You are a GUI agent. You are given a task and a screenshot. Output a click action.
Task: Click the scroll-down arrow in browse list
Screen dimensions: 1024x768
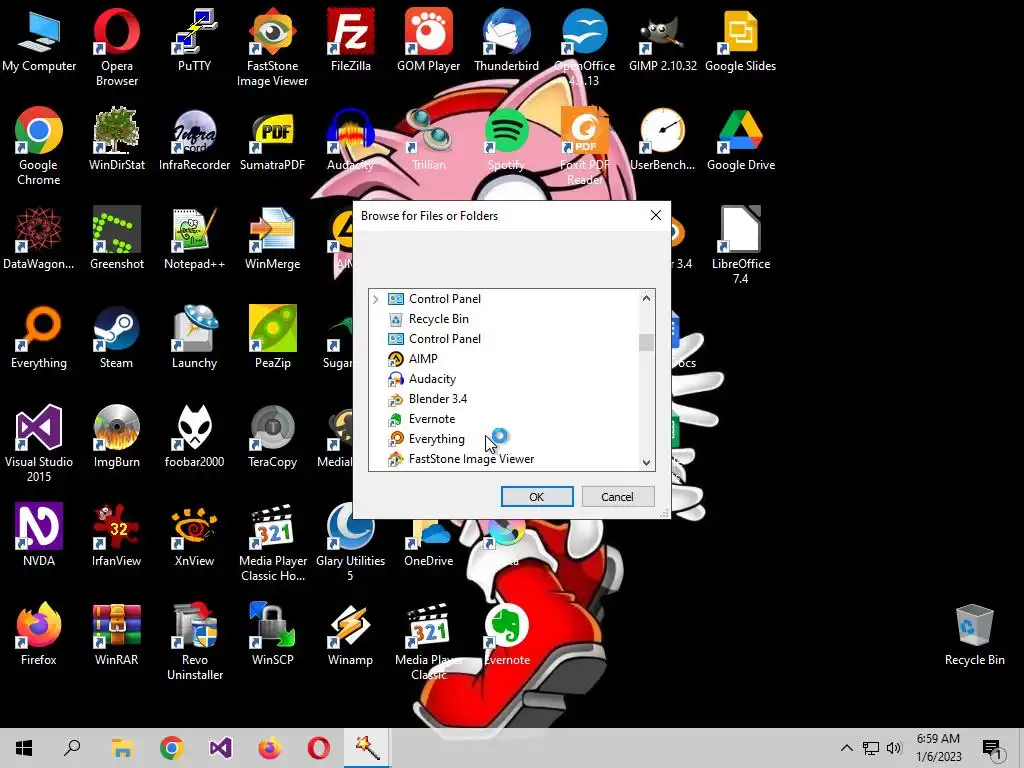click(x=647, y=462)
